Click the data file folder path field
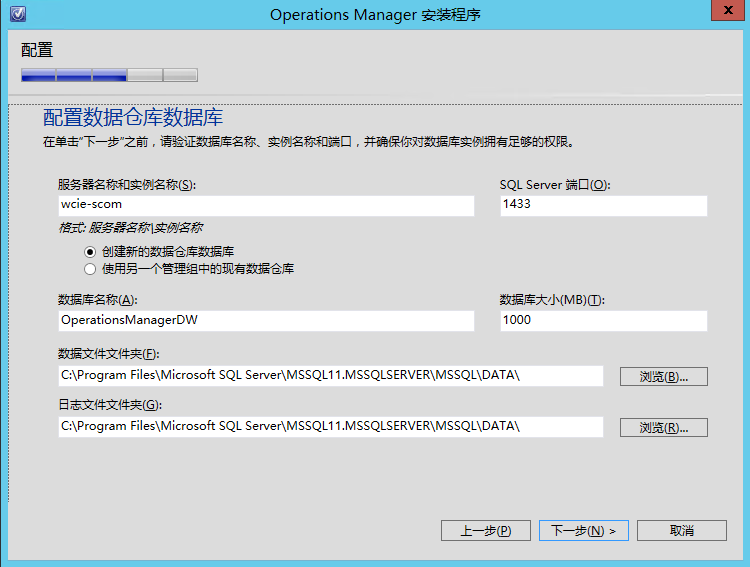The height and width of the screenshot is (567, 750). [x=331, y=376]
